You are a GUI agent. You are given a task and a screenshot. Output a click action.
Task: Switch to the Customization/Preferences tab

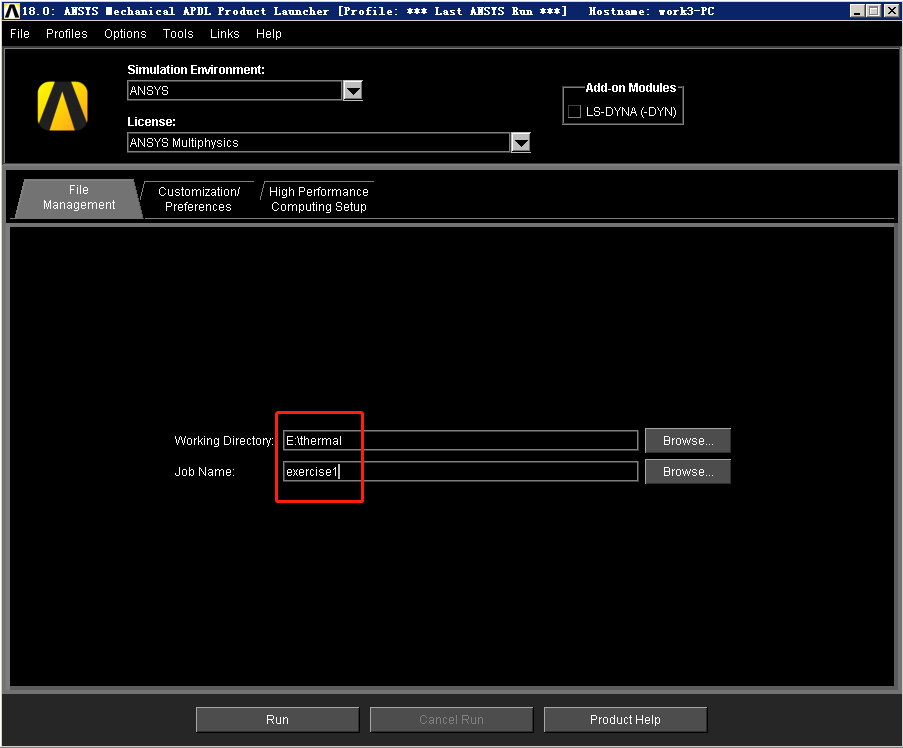[x=199, y=199]
